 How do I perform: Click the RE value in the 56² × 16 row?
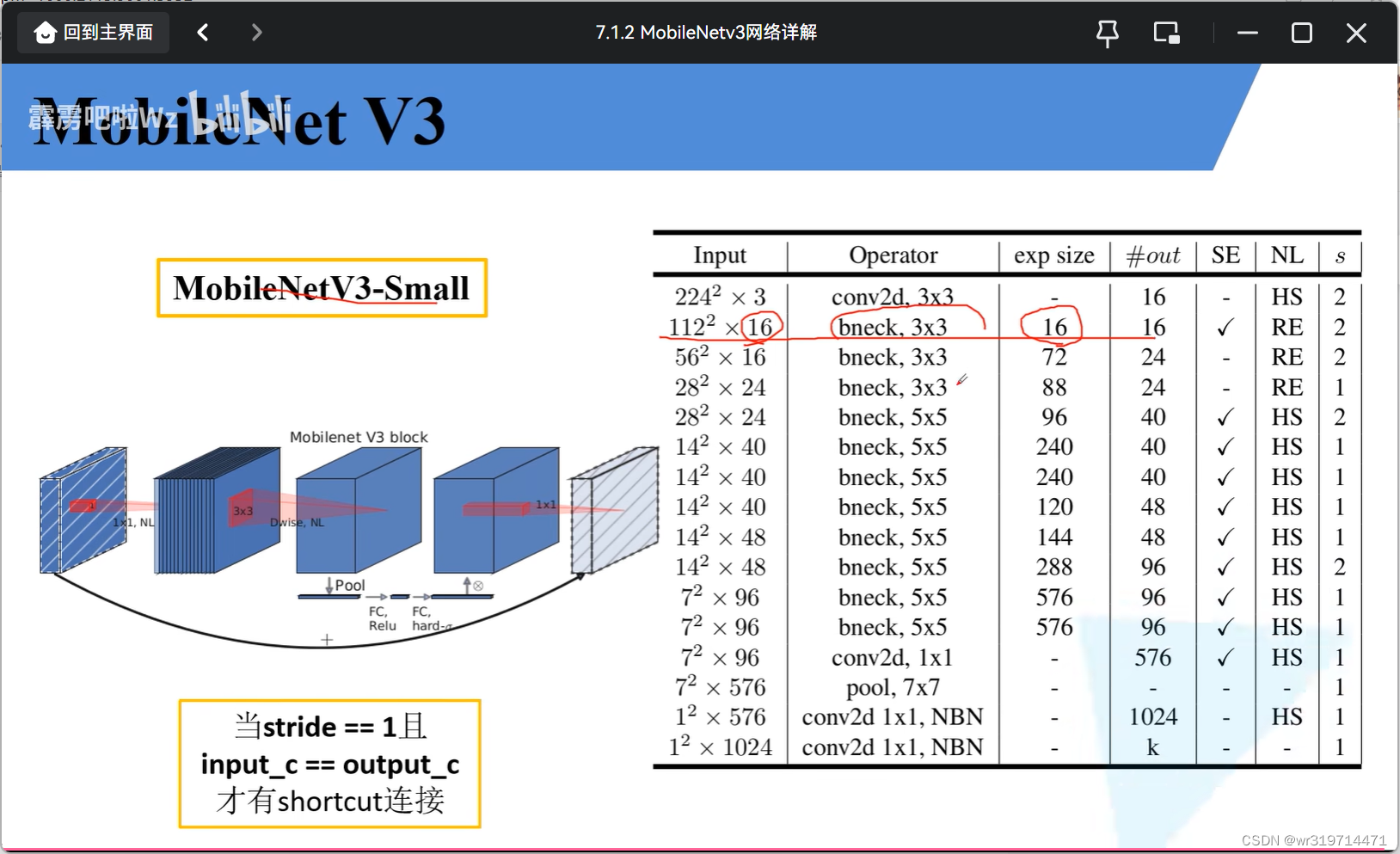(1287, 357)
